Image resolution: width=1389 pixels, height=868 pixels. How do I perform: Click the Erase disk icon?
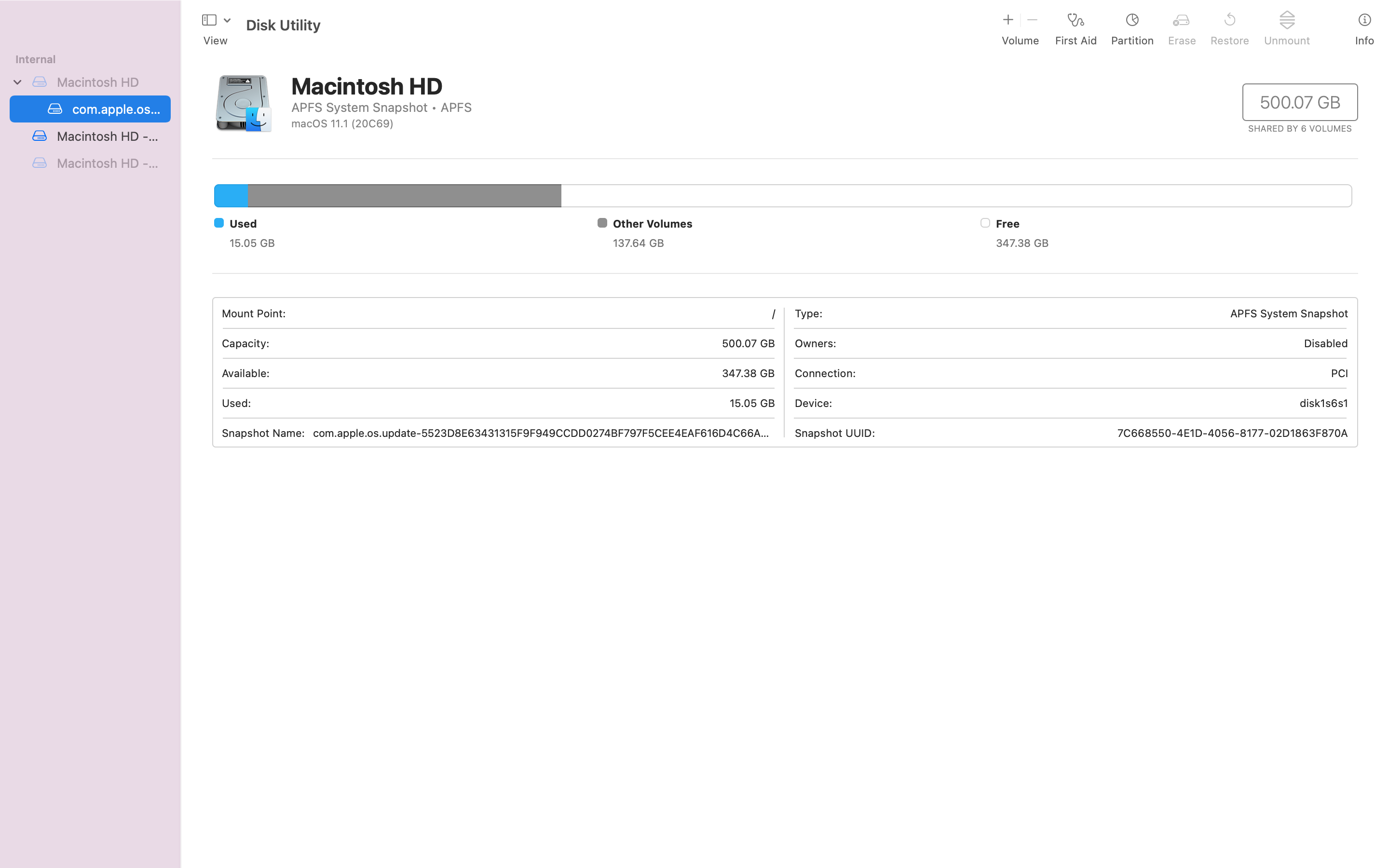(x=1181, y=21)
